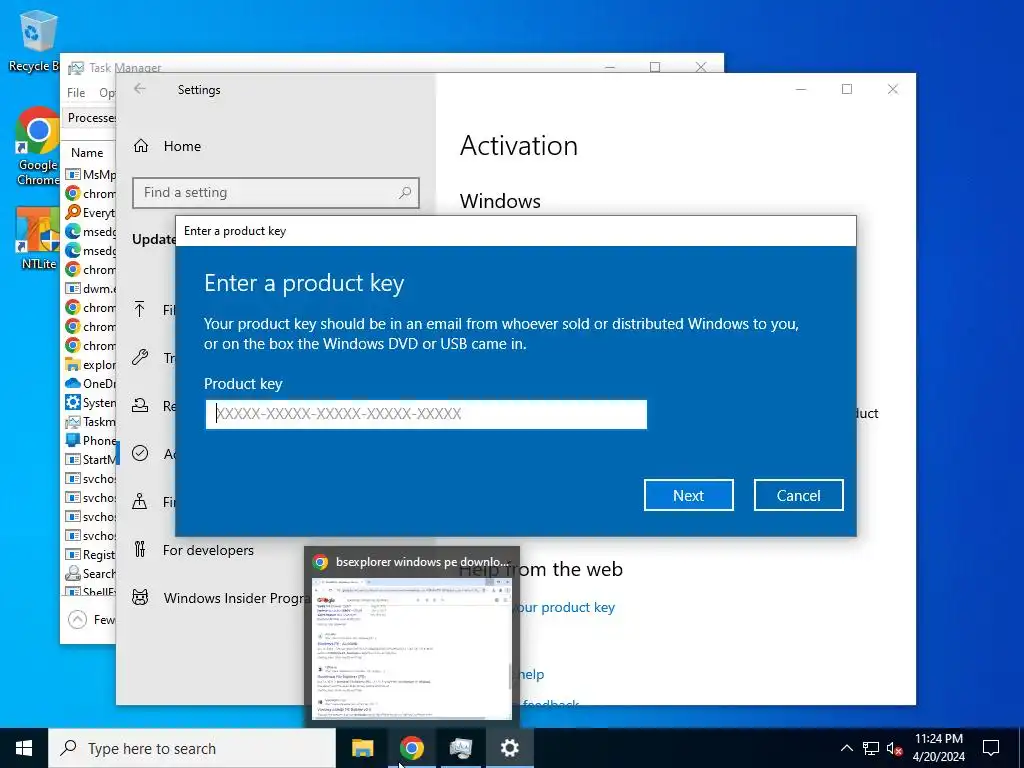1024x768 pixels.
Task: Click the Find a setting search box
Action: [276, 193]
